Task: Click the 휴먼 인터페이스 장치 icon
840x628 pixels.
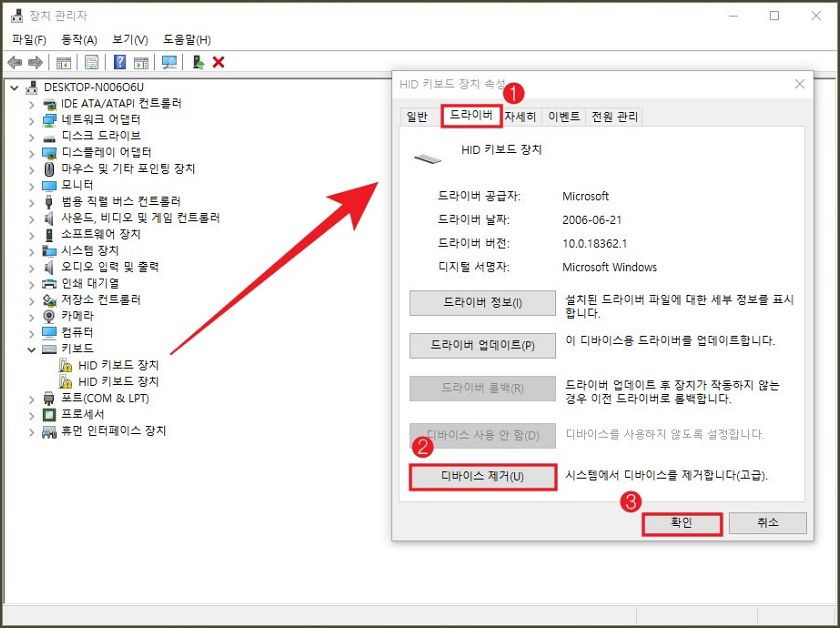Action: (x=49, y=431)
